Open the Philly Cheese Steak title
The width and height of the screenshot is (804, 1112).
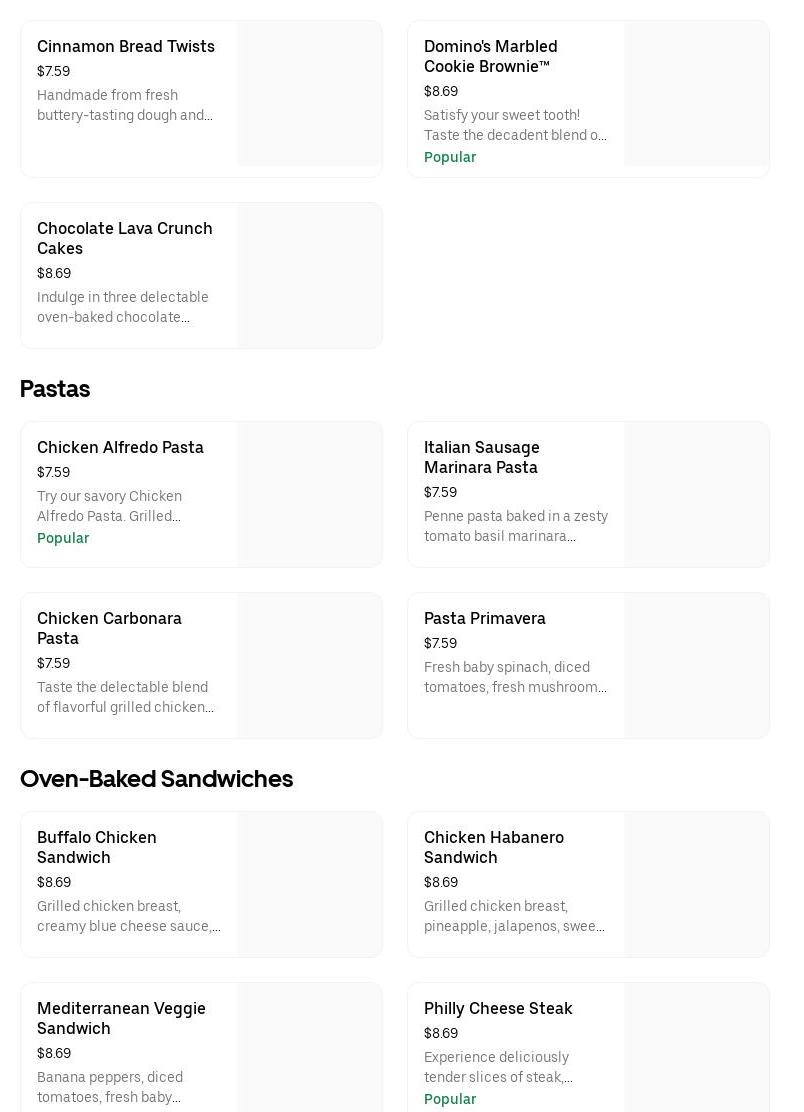tap(498, 1009)
